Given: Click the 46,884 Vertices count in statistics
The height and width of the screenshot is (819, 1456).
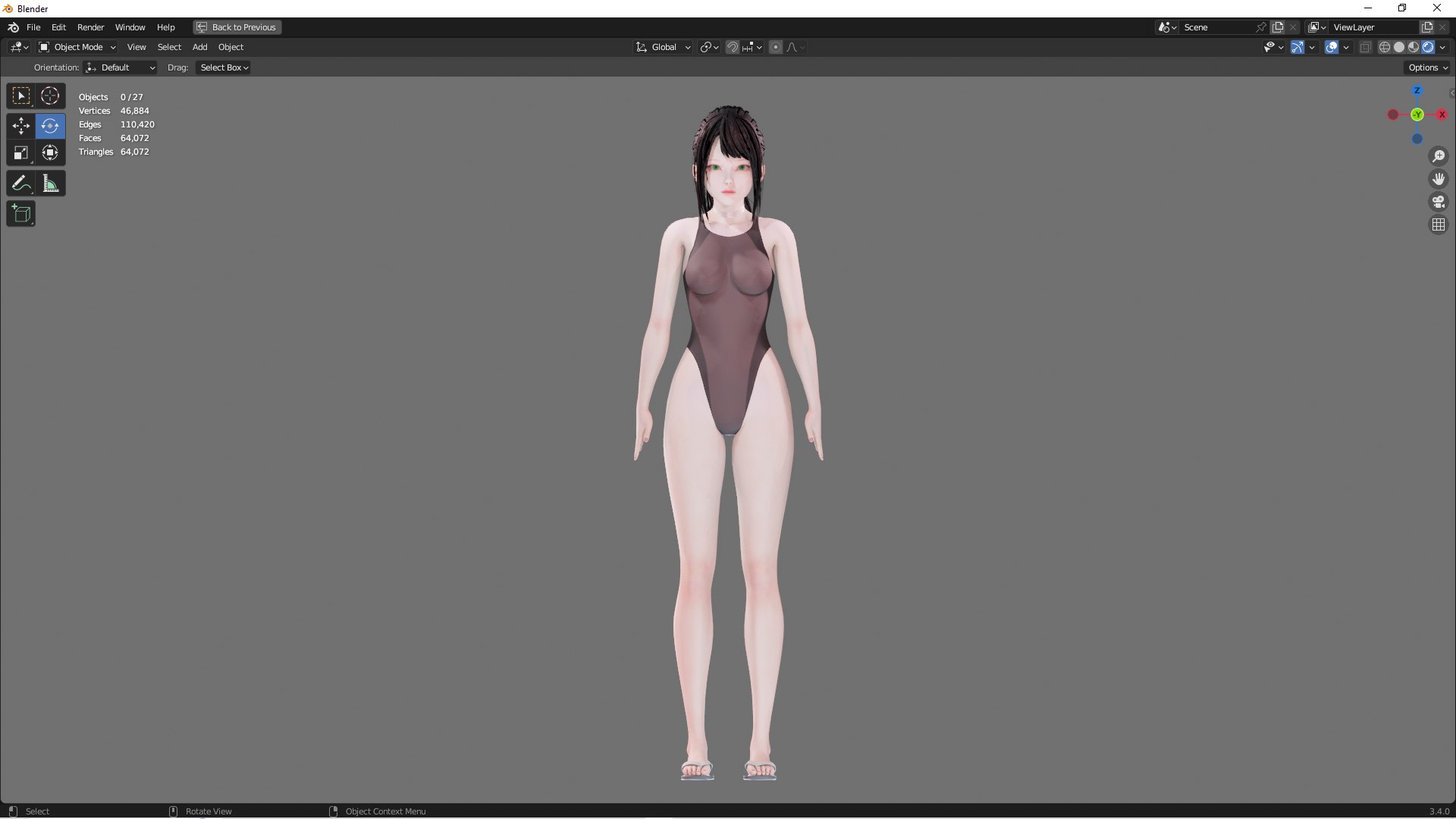Looking at the screenshot, I should point(134,111).
